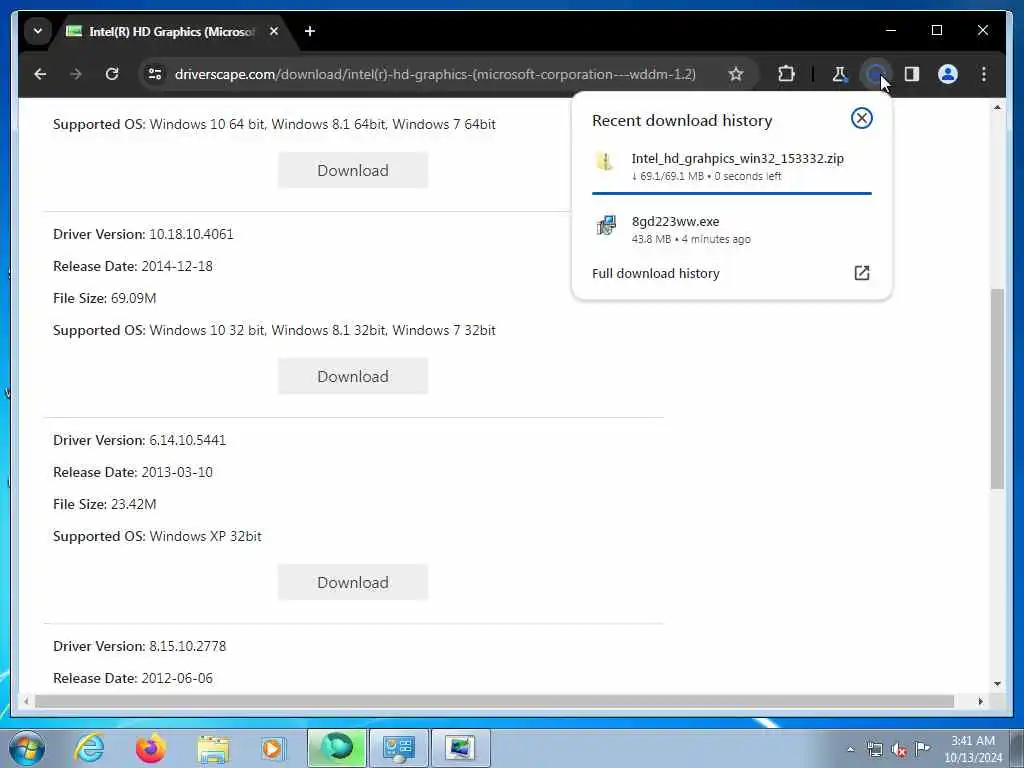Screen dimensions: 1024x768
Task: Click the downloads toolbar icon
Action: pos(875,74)
